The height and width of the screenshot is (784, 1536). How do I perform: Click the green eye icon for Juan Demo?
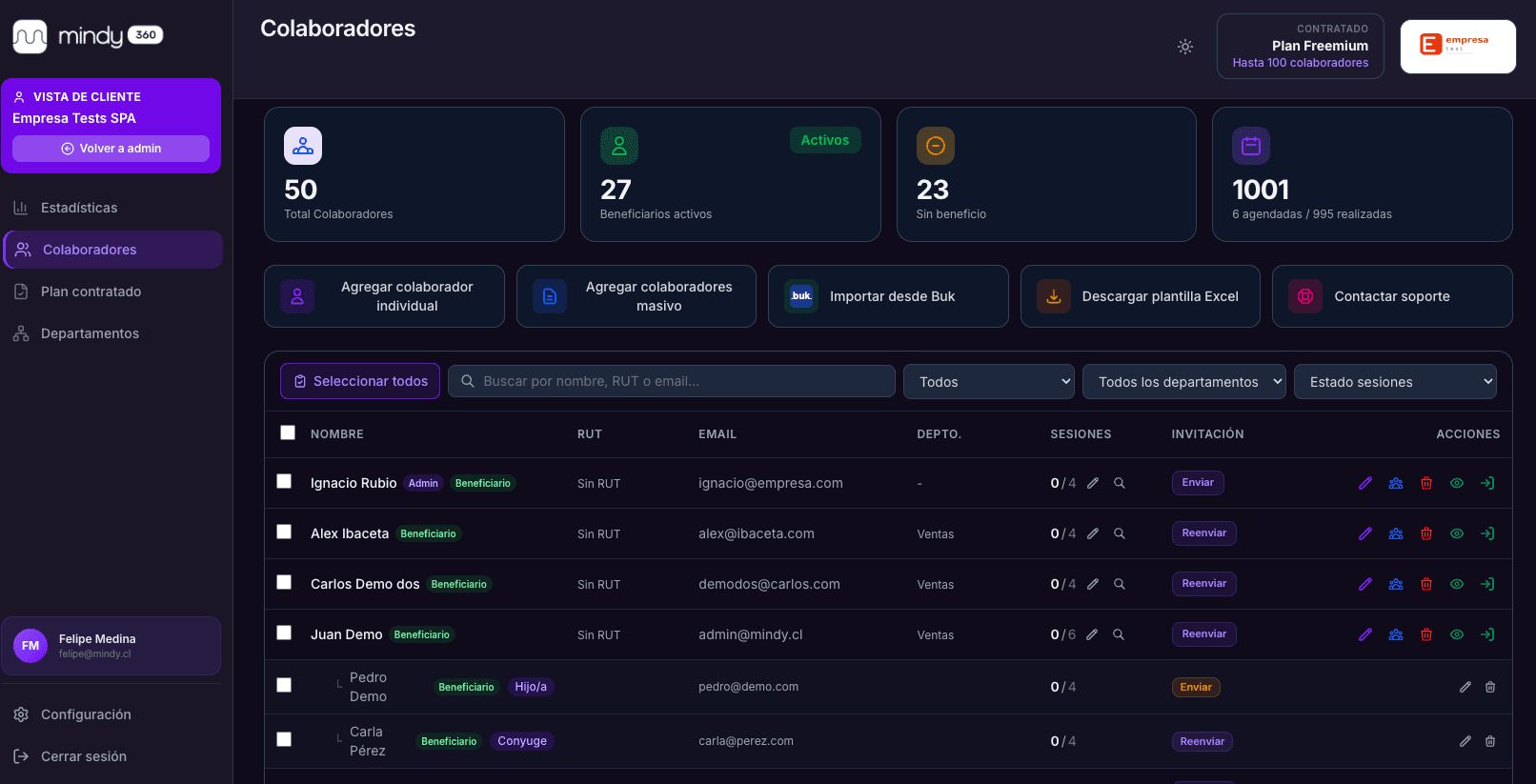coord(1457,634)
